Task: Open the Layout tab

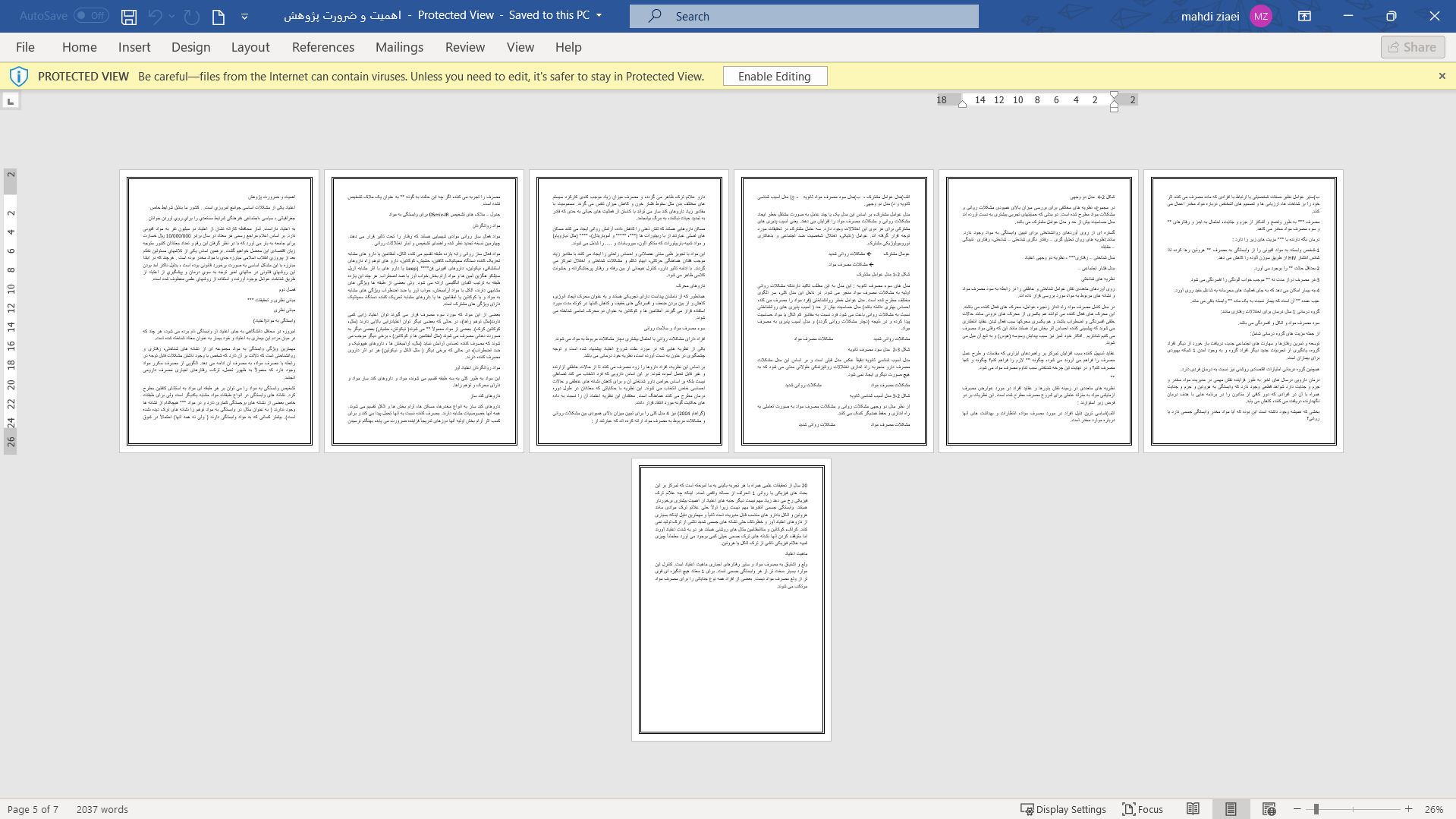Action: coord(250,47)
